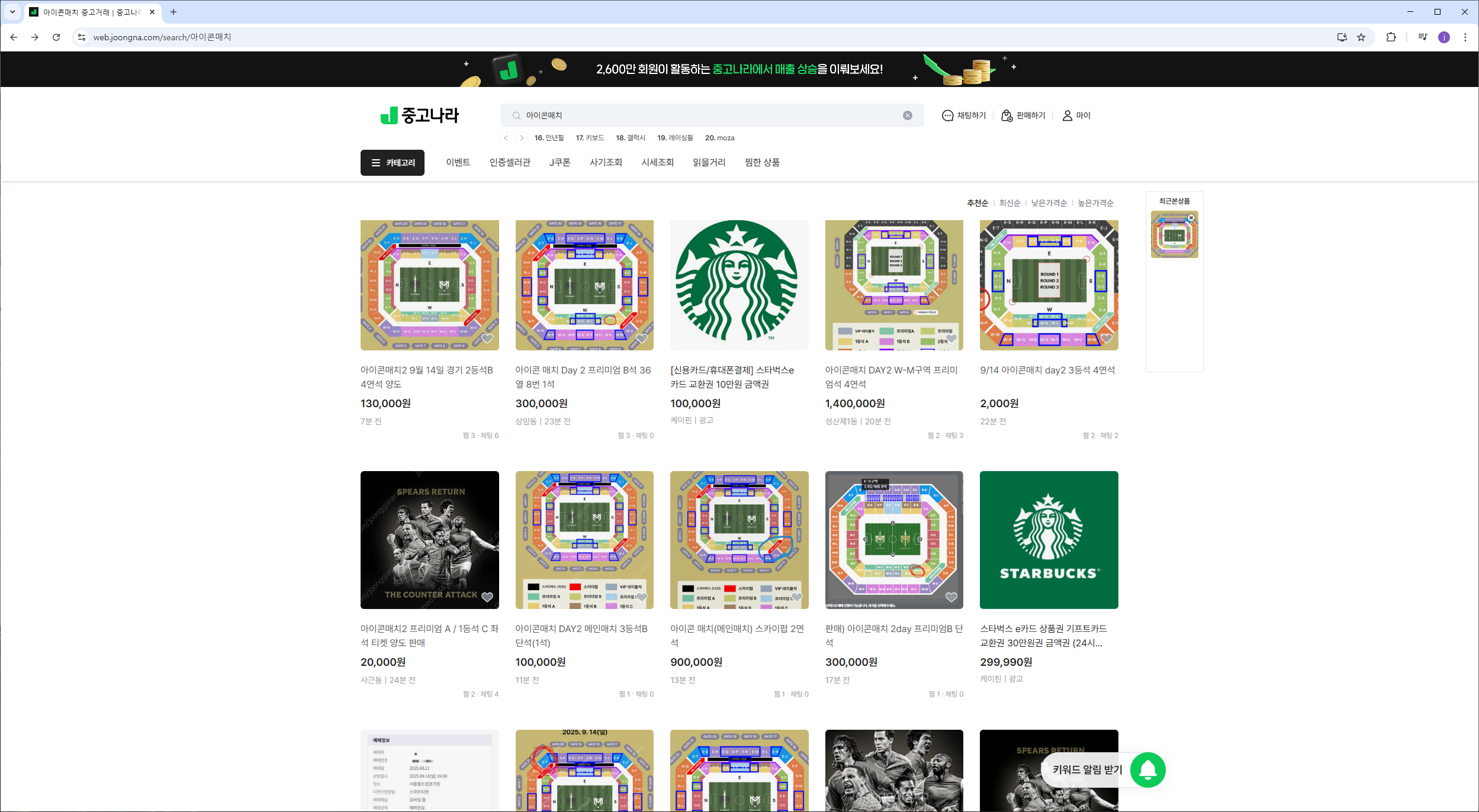Select popular keyword 19. 레이싱휠

(x=675, y=138)
